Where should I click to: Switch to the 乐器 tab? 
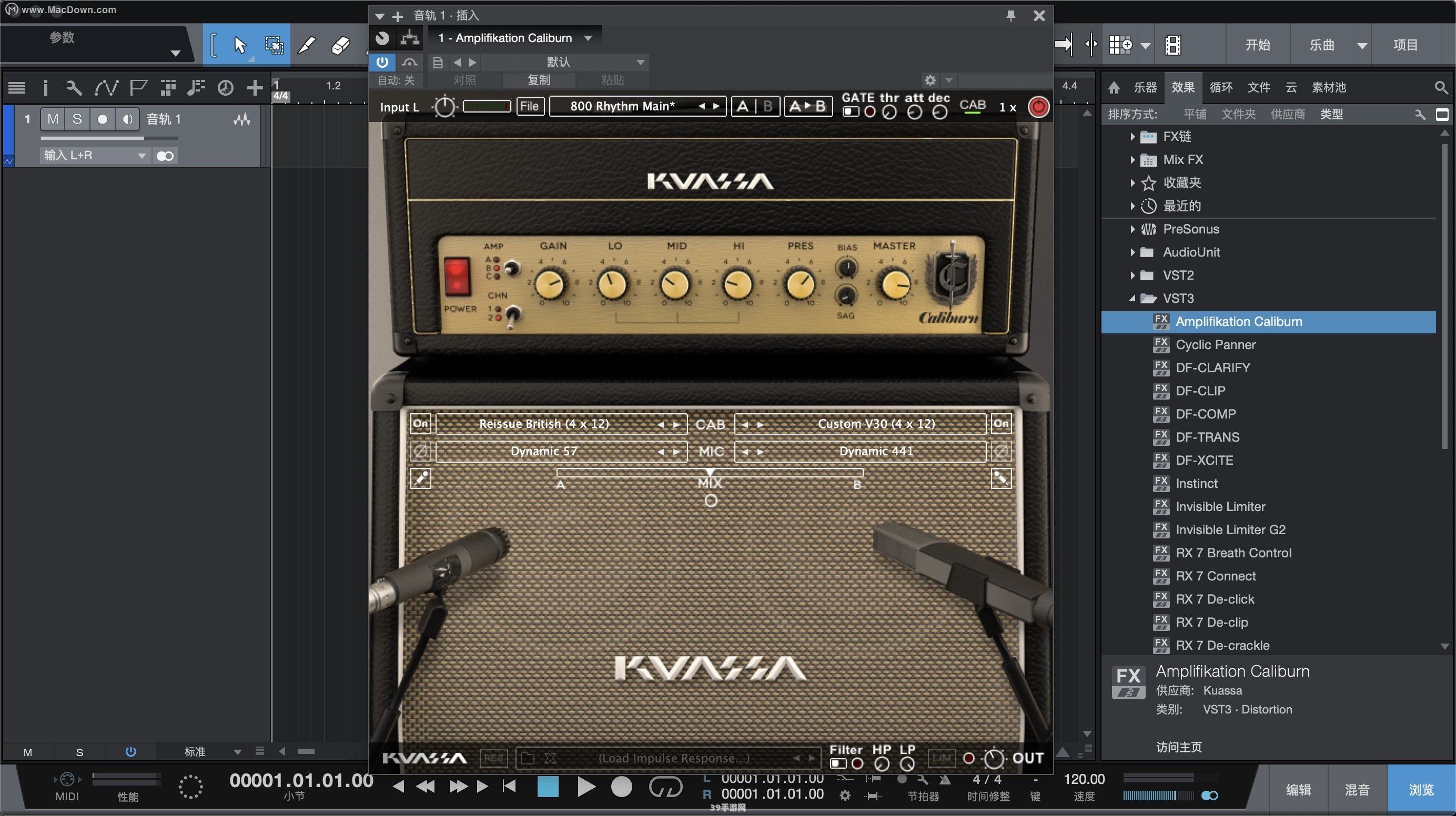[1145, 88]
